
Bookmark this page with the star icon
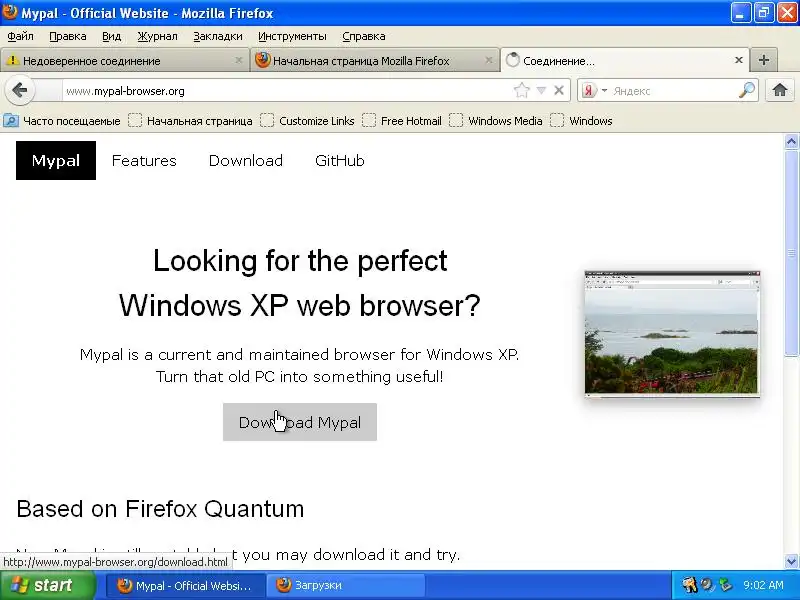tap(521, 91)
